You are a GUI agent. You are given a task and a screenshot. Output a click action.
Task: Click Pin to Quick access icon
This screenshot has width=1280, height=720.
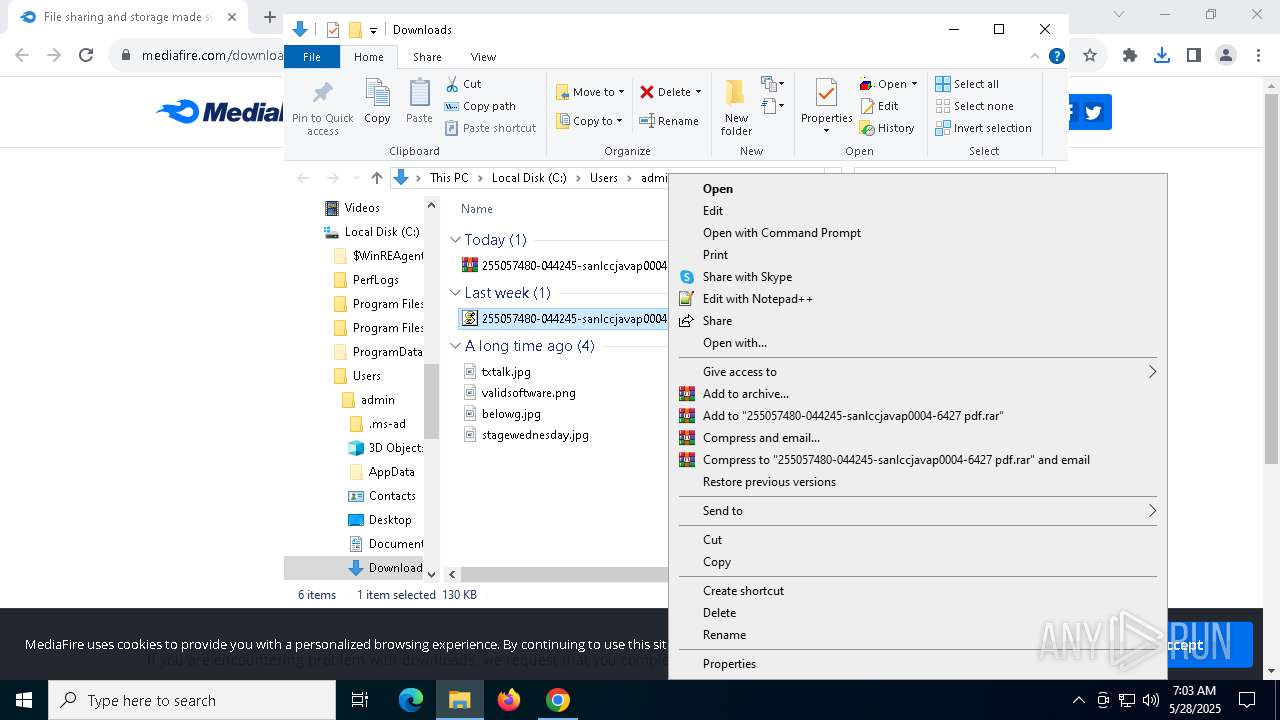(323, 108)
